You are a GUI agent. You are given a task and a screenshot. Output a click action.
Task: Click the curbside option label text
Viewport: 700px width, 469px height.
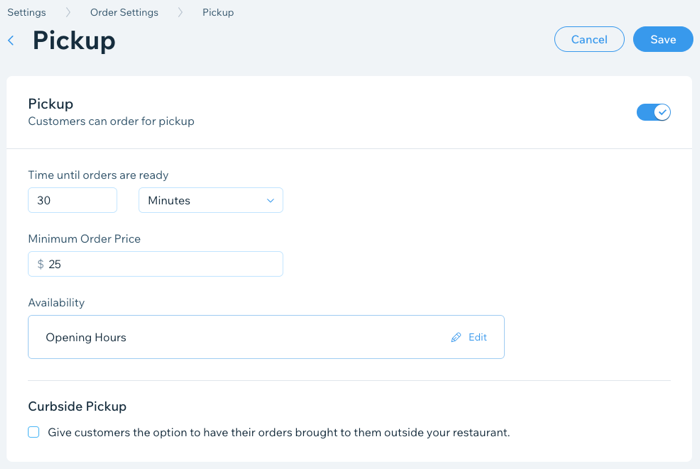279,433
